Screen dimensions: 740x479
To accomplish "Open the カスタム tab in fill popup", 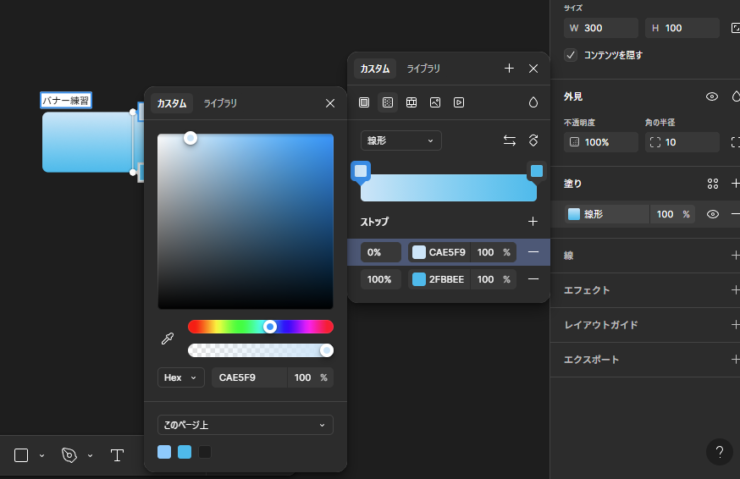I will 375,68.
